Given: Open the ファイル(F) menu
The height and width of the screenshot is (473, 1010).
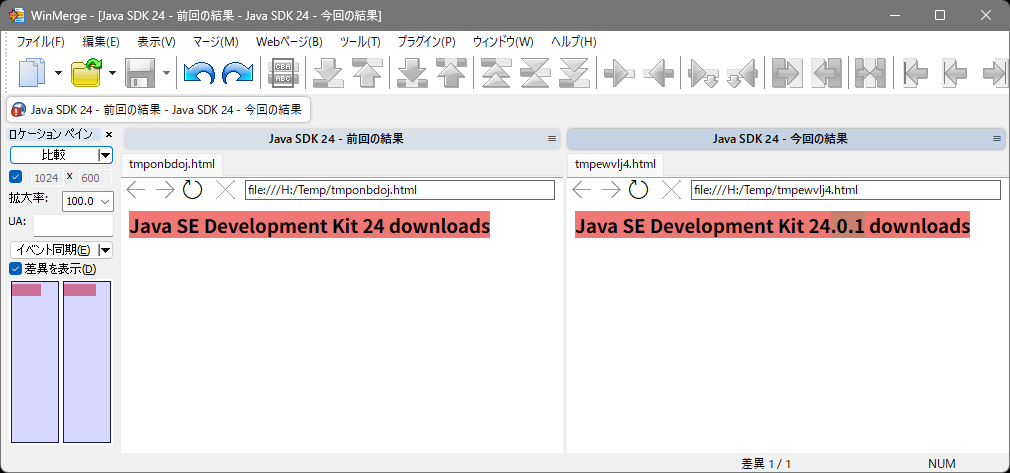Looking at the screenshot, I should coord(41,42).
